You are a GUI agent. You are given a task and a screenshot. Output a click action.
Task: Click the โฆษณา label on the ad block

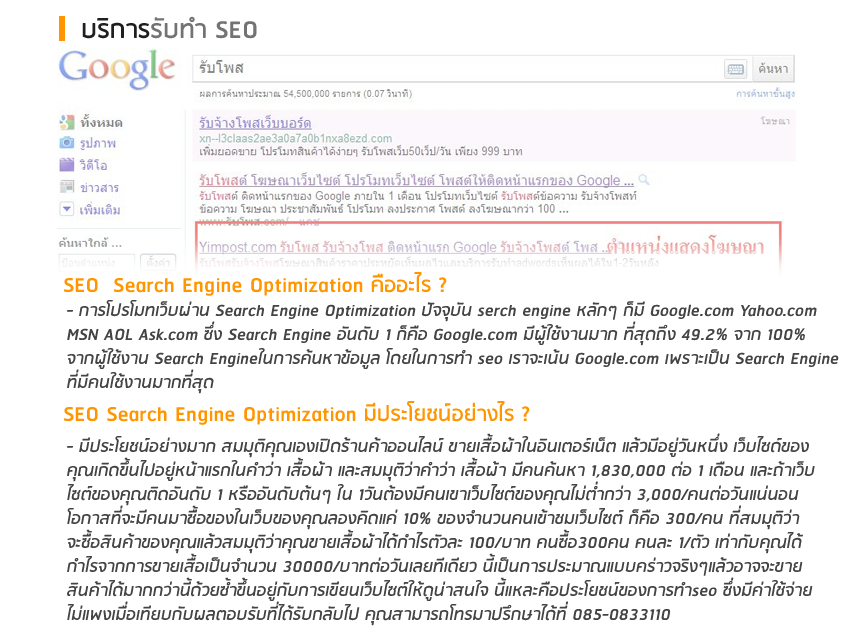(x=775, y=121)
